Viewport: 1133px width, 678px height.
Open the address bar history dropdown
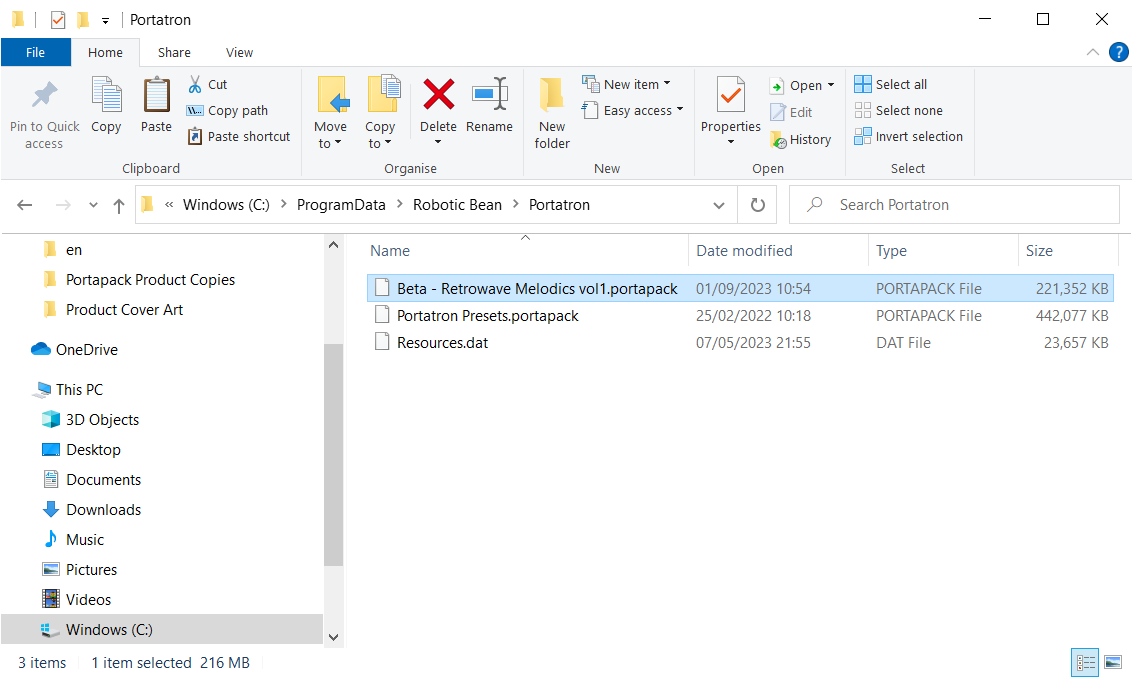[x=719, y=205]
